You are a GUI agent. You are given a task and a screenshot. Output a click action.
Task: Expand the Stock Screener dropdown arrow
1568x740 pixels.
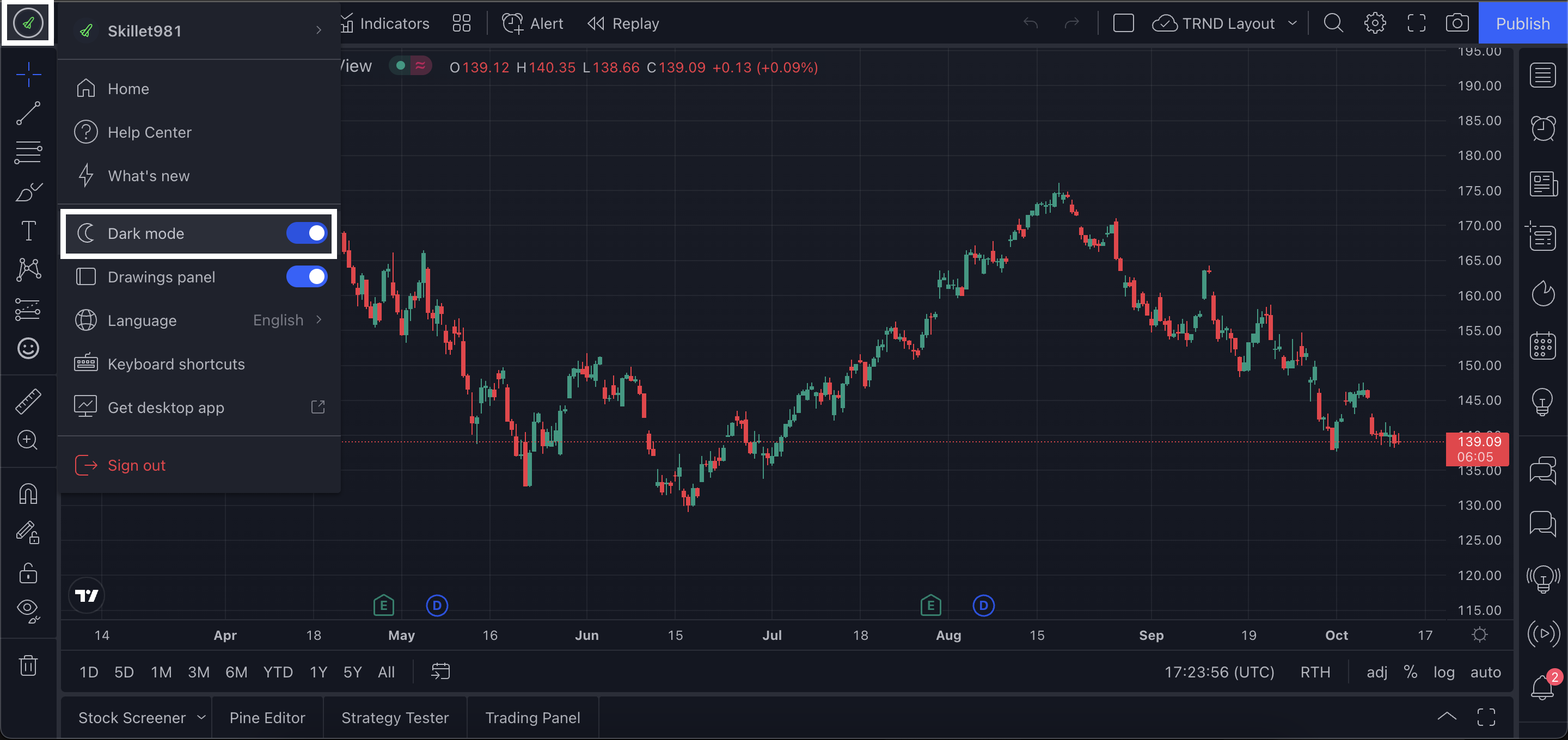pos(201,718)
